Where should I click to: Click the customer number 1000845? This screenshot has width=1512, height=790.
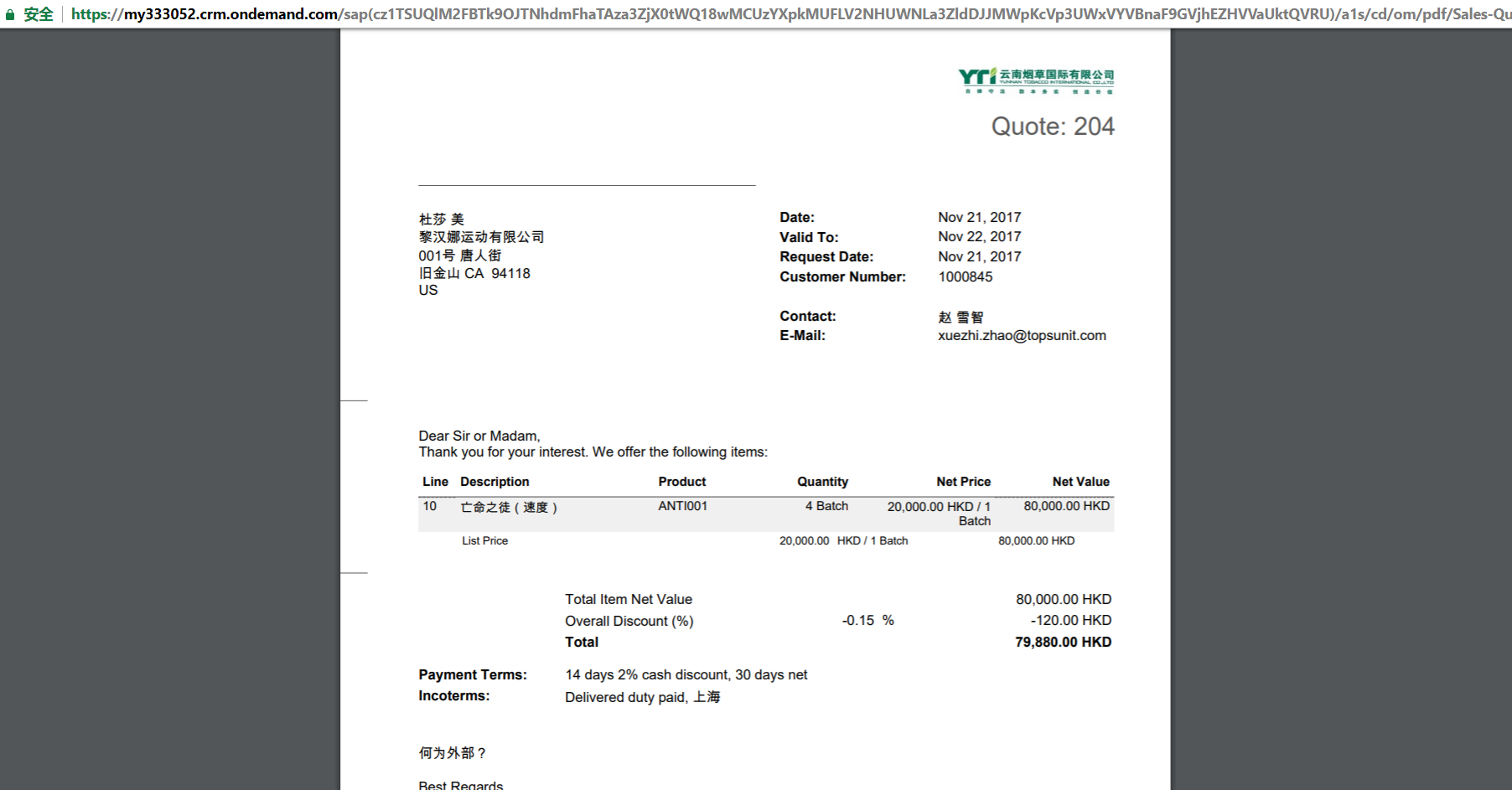pos(965,277)
